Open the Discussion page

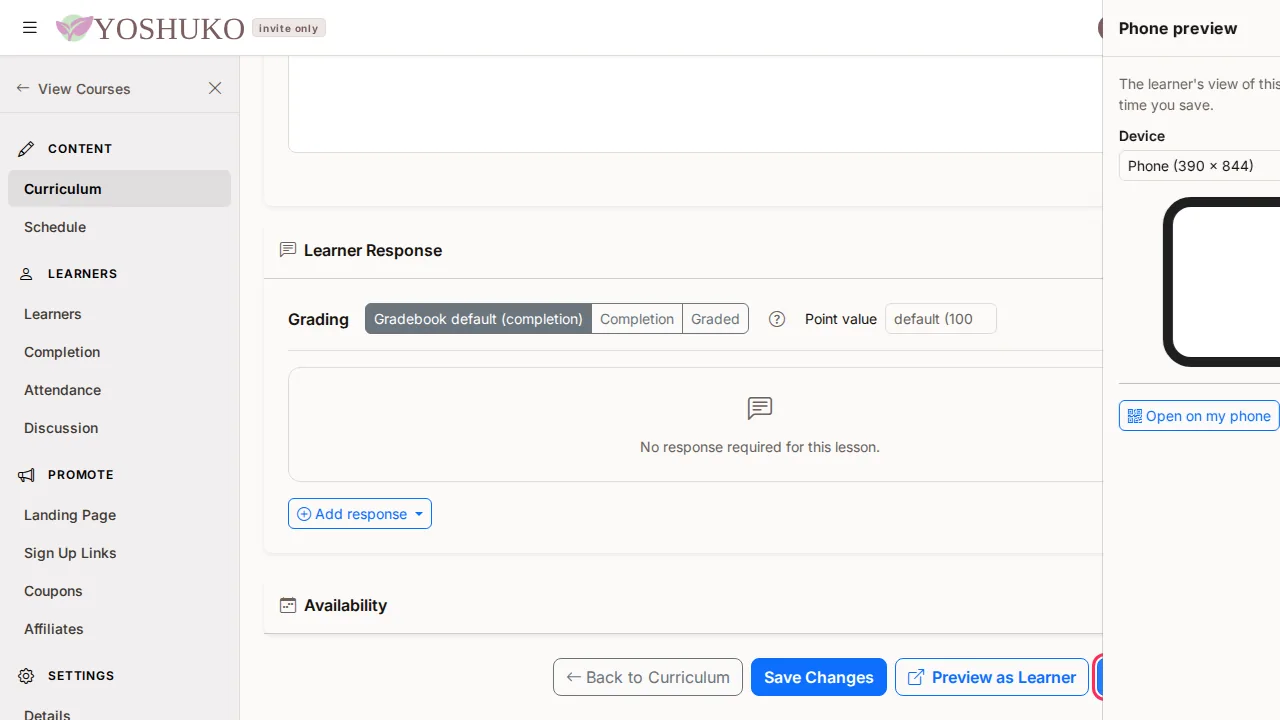point(119,428)
